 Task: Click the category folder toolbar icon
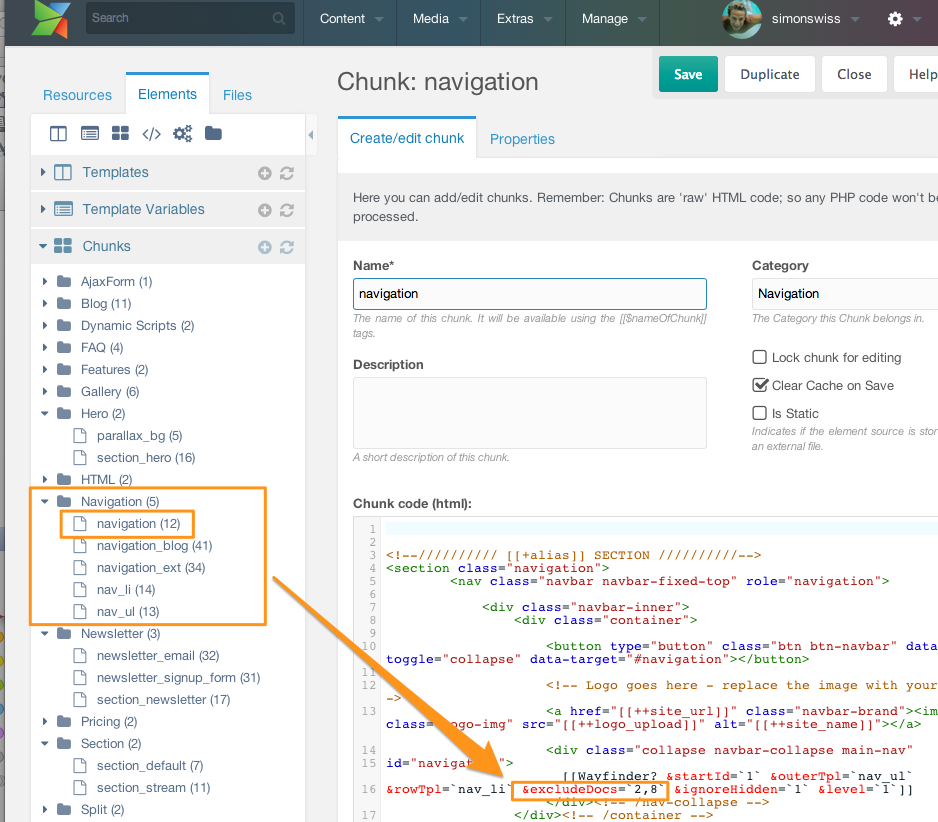213,134
